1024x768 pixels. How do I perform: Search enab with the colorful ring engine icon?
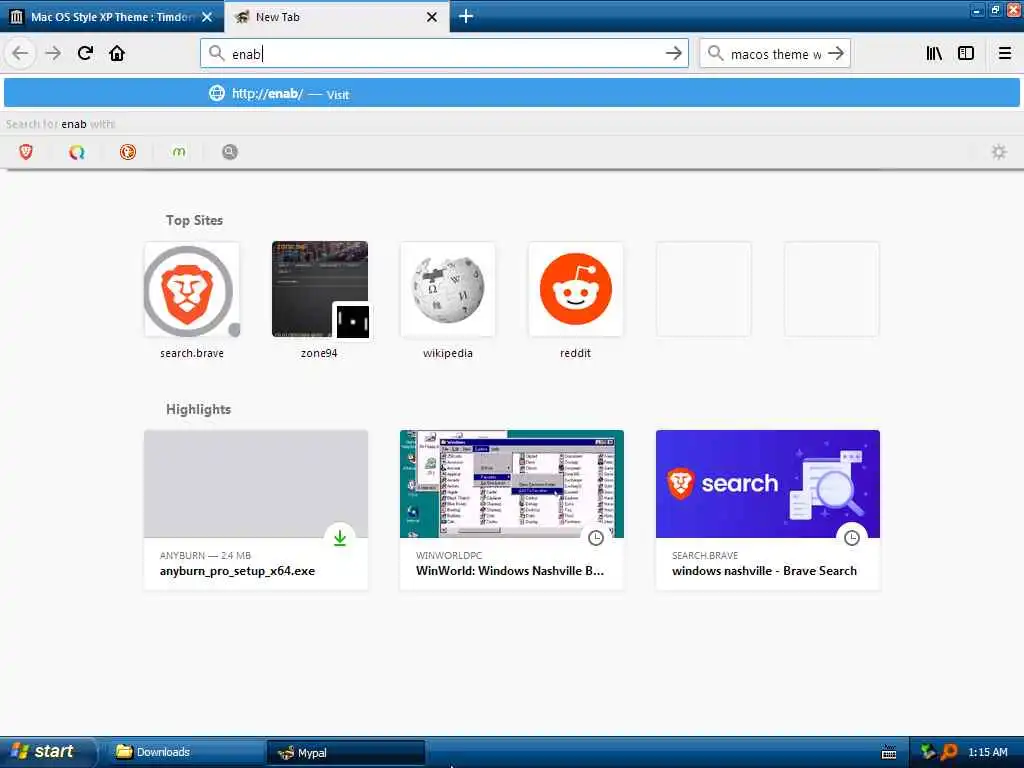77,152
